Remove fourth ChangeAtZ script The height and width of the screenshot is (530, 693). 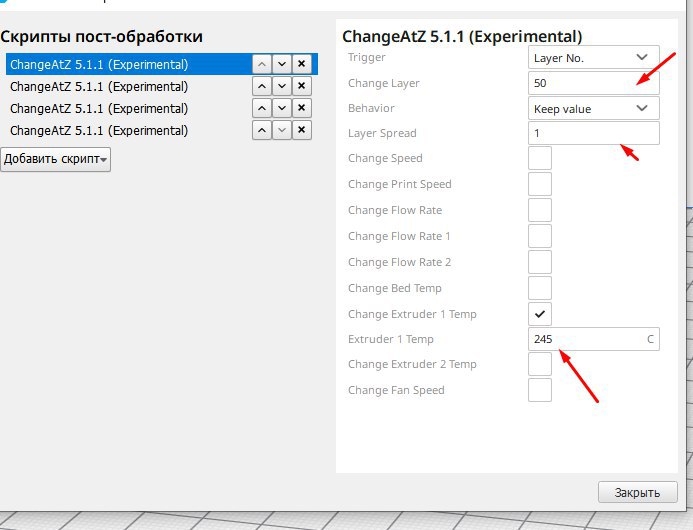[x=301, y=130]
